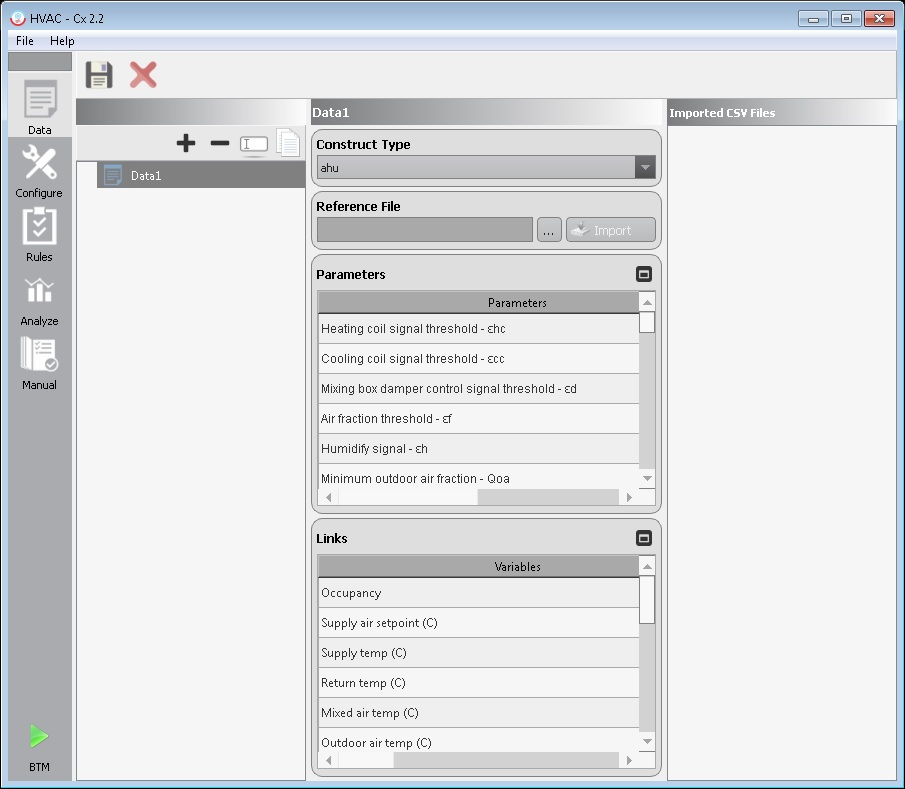Open the Construct Type dropdown
Viewport: 905px width, 789px height.
click(646, 167)
